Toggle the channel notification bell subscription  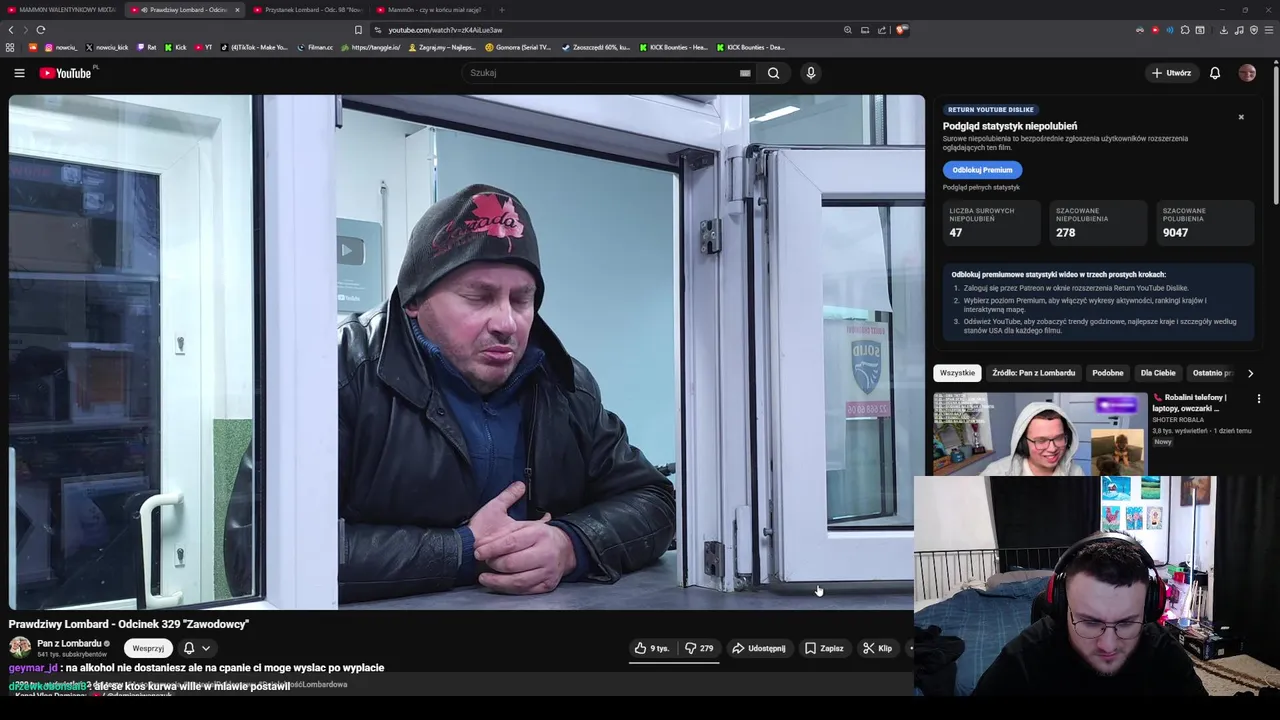188,648
